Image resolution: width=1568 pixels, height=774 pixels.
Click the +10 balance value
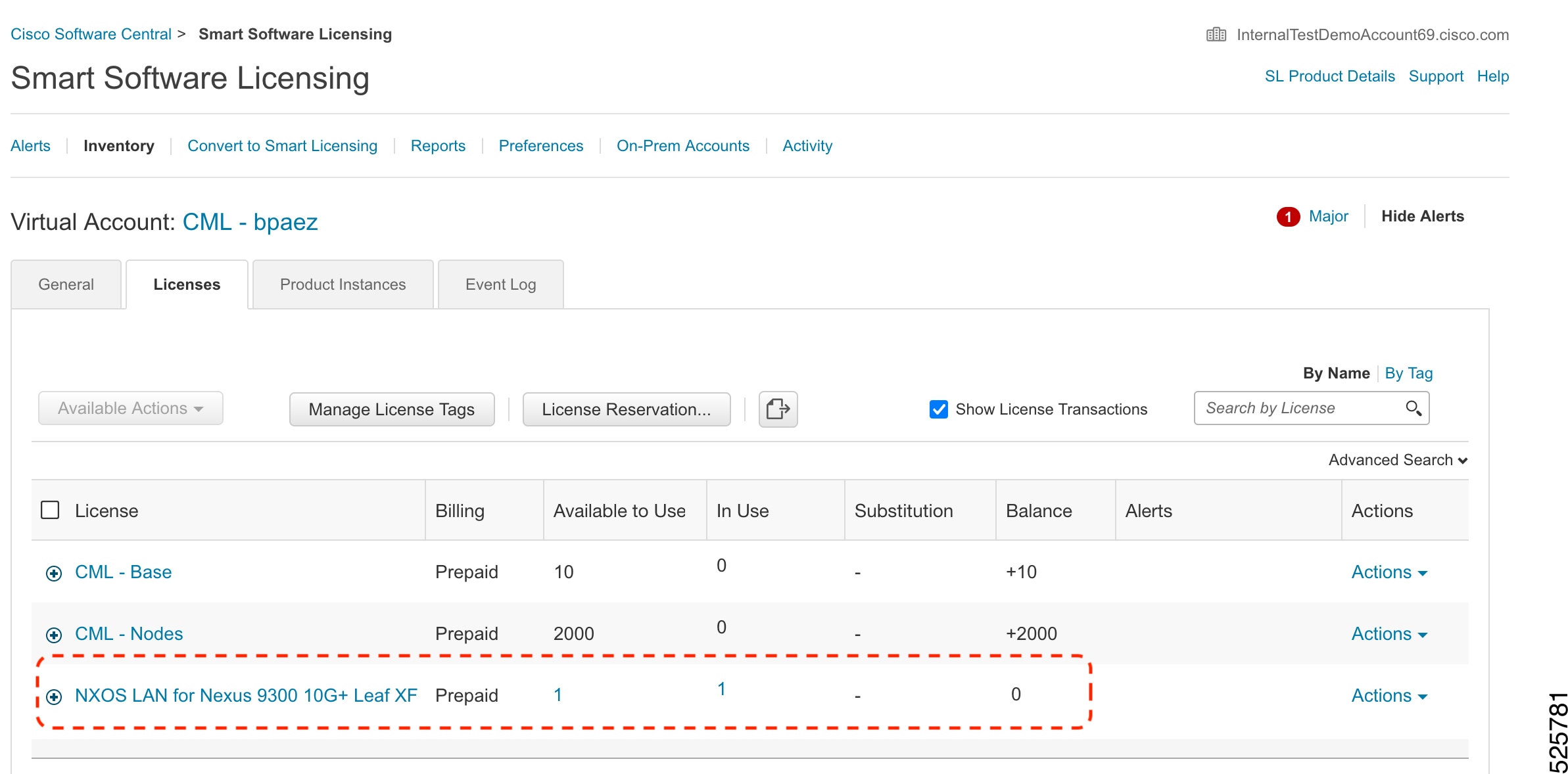[x=1021, y=572]
